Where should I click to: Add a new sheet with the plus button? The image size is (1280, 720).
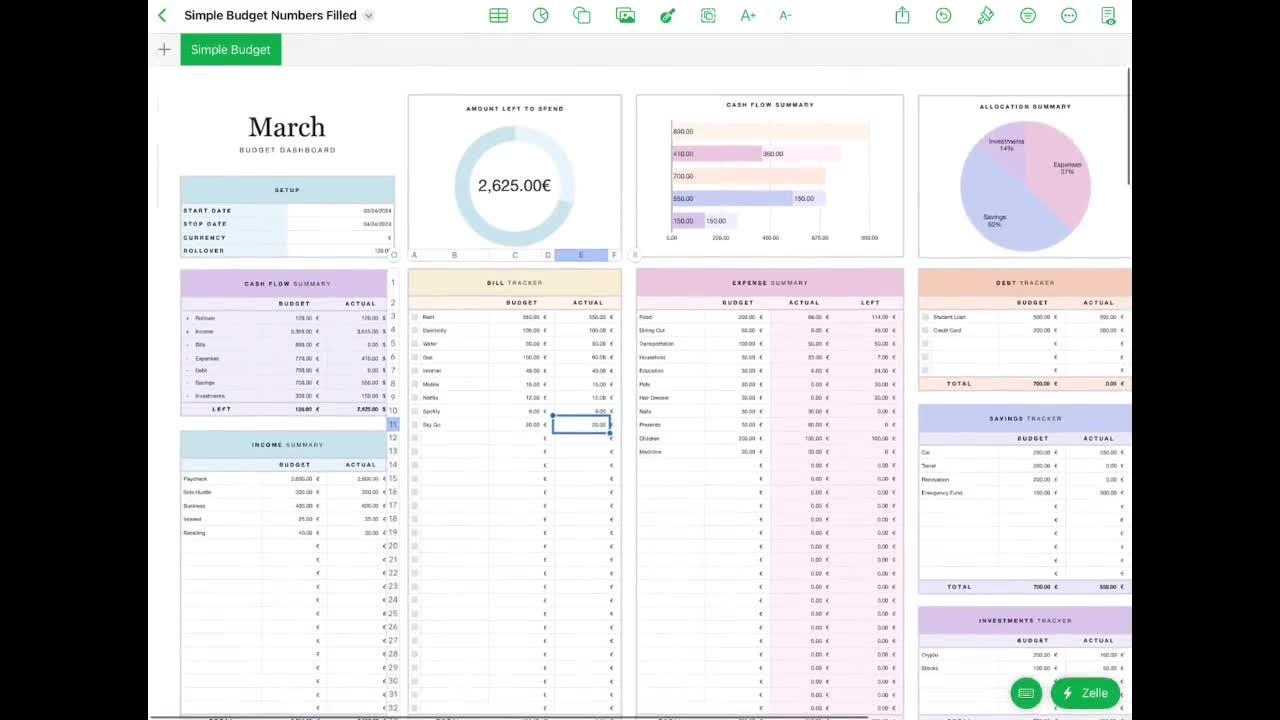[164, 49]
